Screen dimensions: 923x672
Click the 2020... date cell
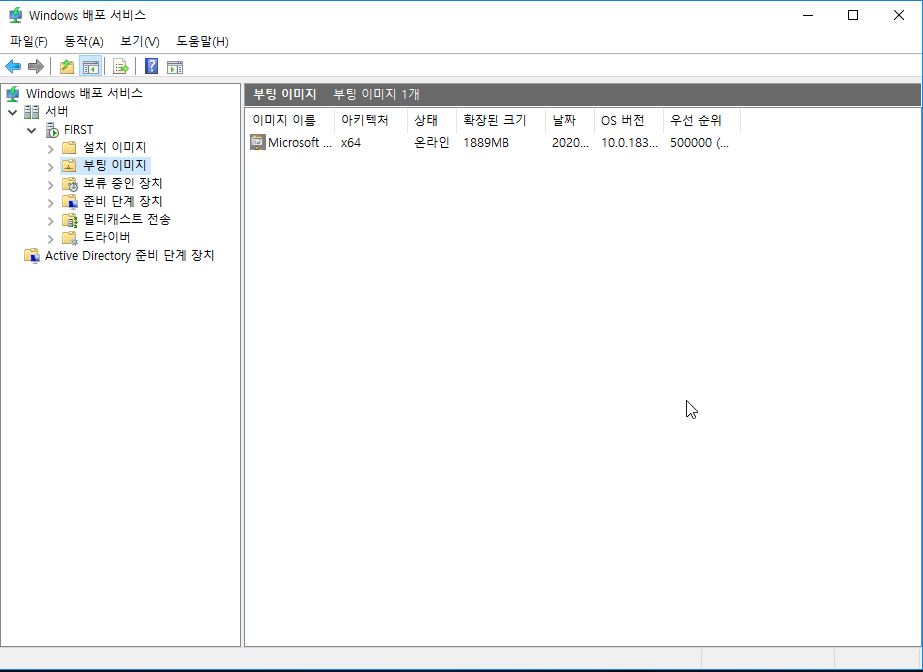click(570, 142)
